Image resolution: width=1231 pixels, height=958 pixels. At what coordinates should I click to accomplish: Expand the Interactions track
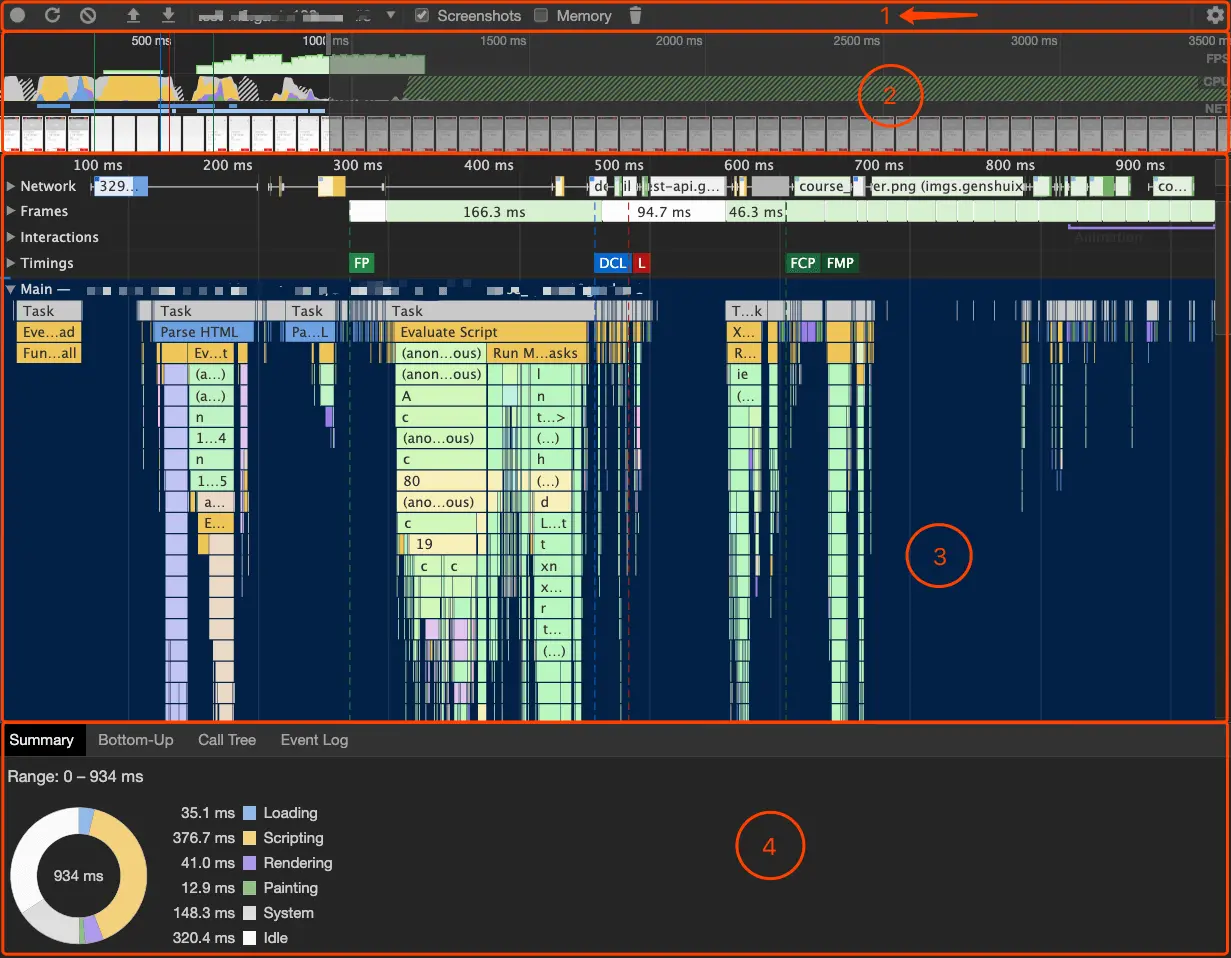tap(12, 237)
